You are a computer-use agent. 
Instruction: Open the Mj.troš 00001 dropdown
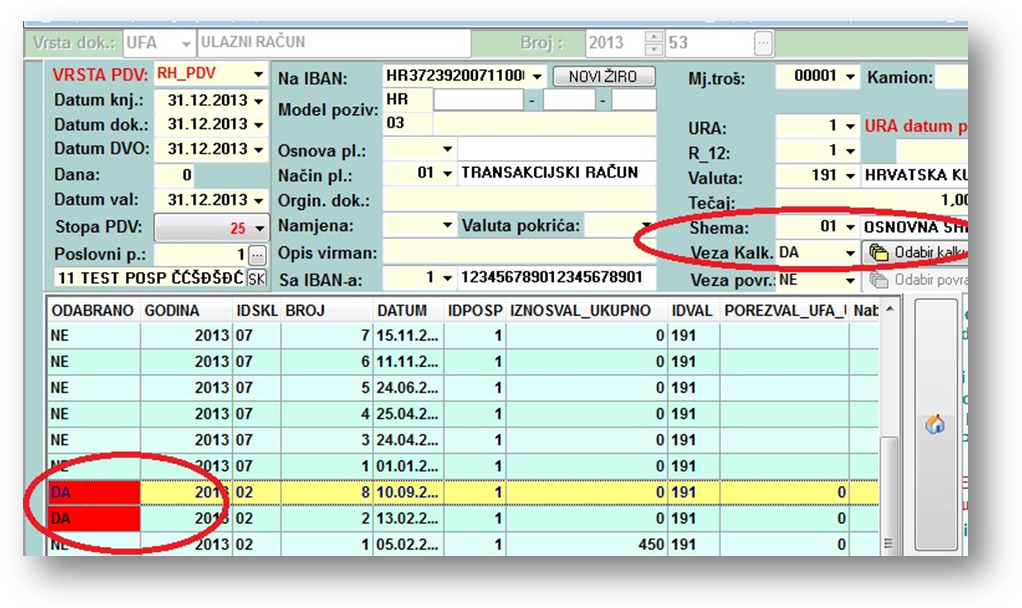850,77
